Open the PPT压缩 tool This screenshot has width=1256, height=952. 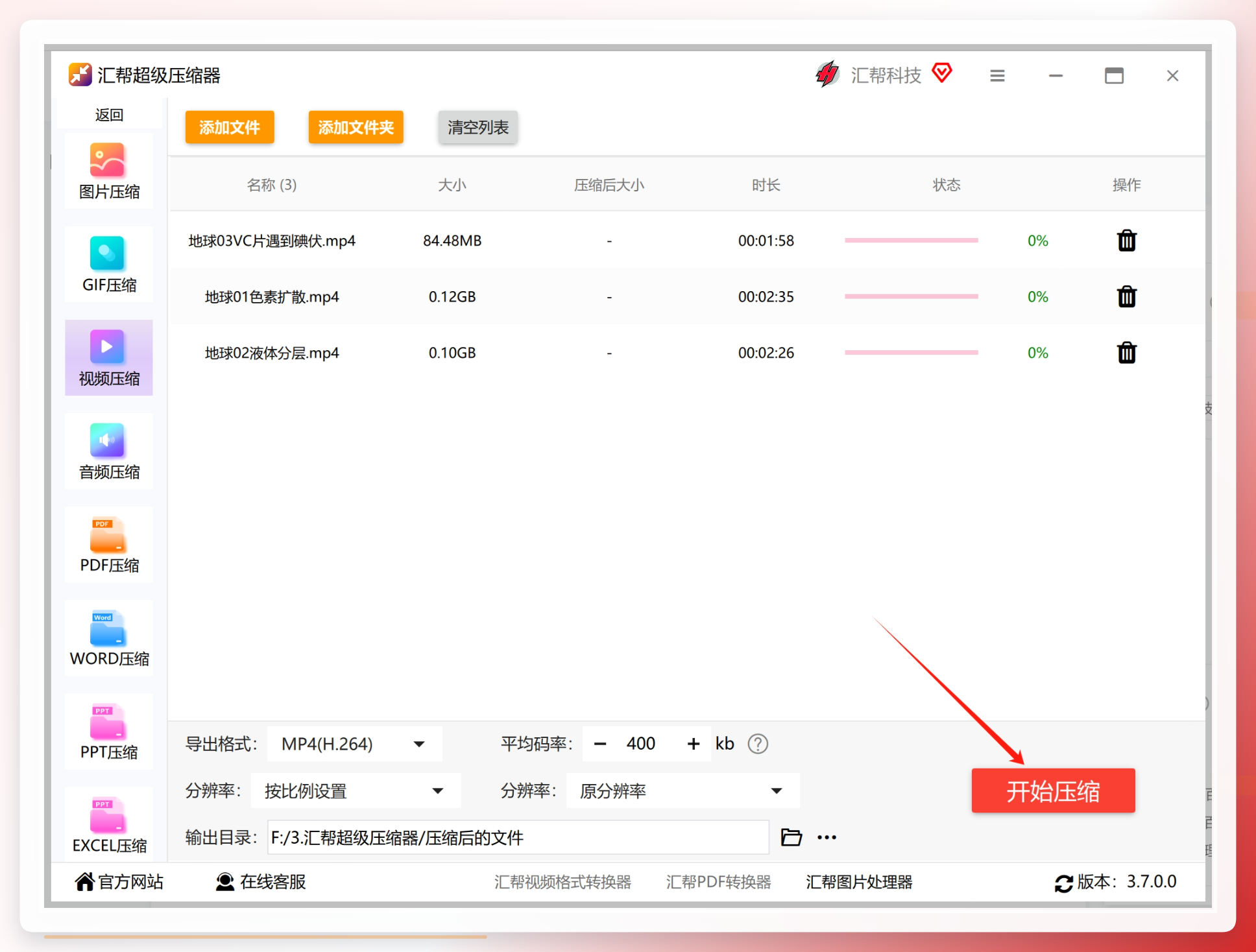tap(109, 732)
